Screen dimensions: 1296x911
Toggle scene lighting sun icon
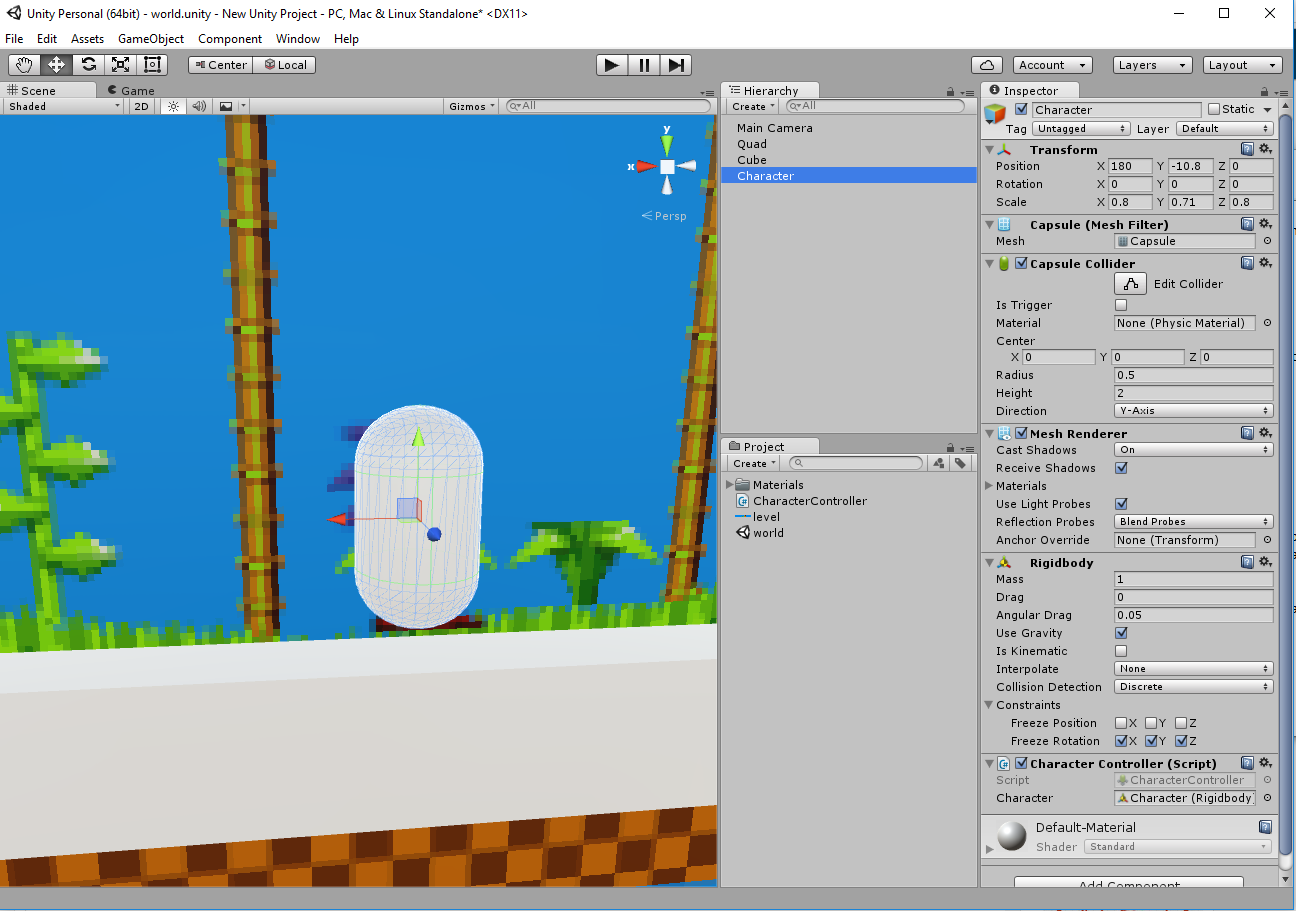tap(172, 106)
